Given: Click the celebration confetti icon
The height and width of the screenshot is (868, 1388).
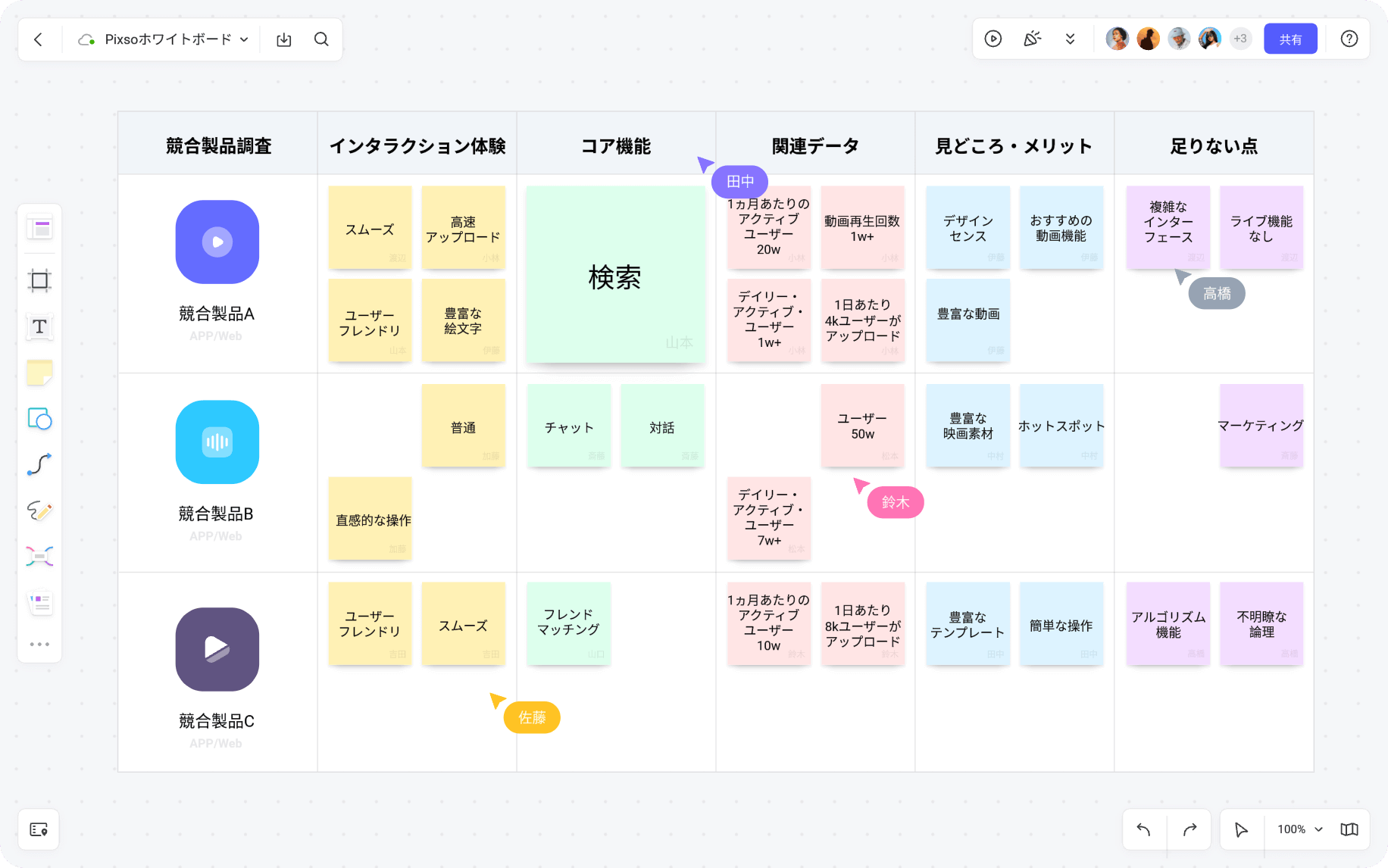Looking at the screenshot, I should 1032,39.
